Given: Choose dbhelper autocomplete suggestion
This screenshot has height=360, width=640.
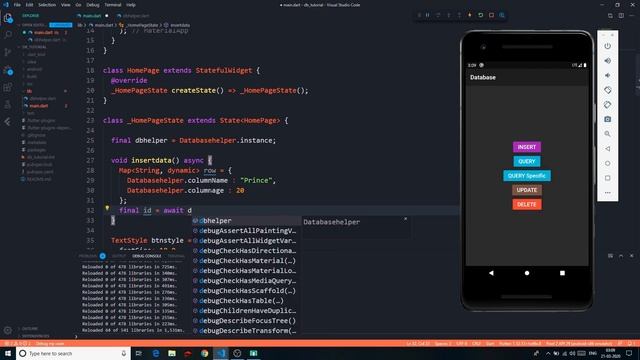Looking at the screenshot, I should pyautogui.click(x=247, y=221).
